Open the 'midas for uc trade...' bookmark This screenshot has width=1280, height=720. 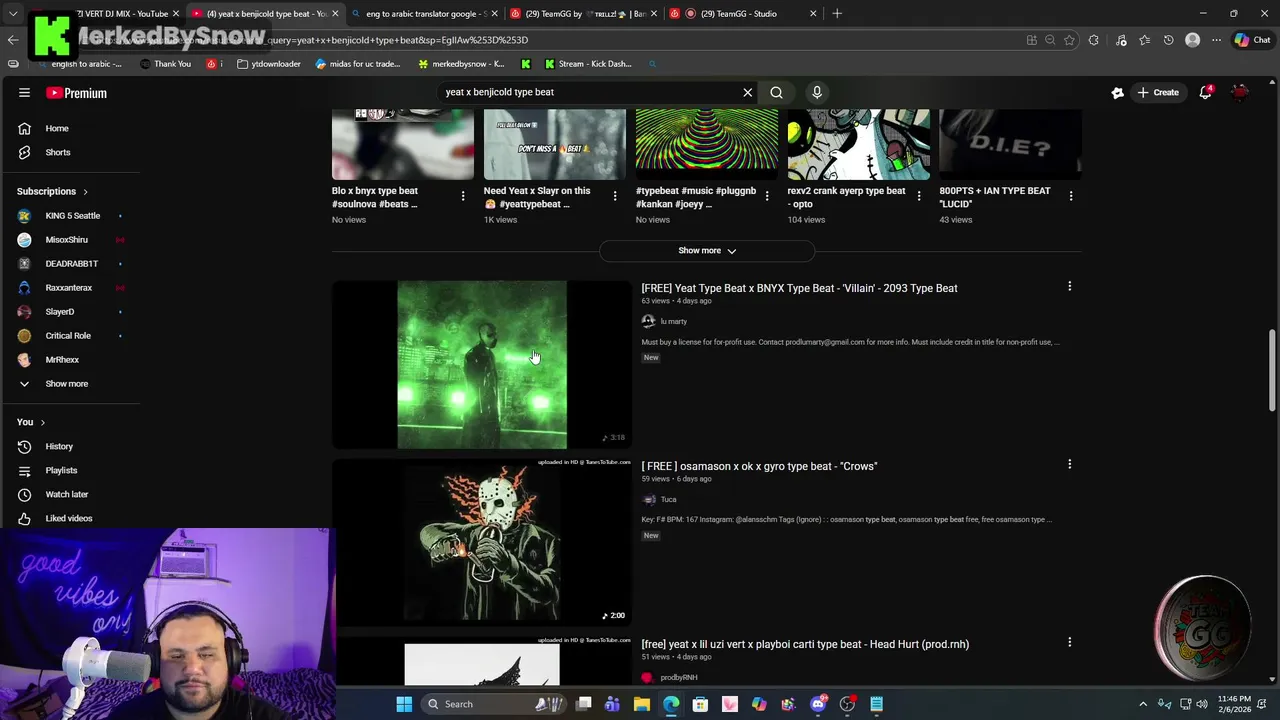(357, 64)
